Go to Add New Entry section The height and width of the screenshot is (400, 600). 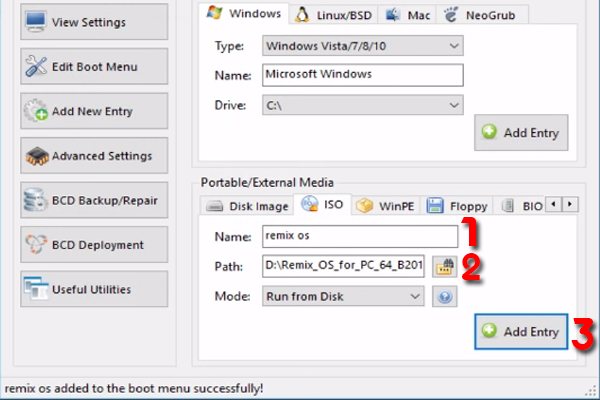[x=94, y=111]
